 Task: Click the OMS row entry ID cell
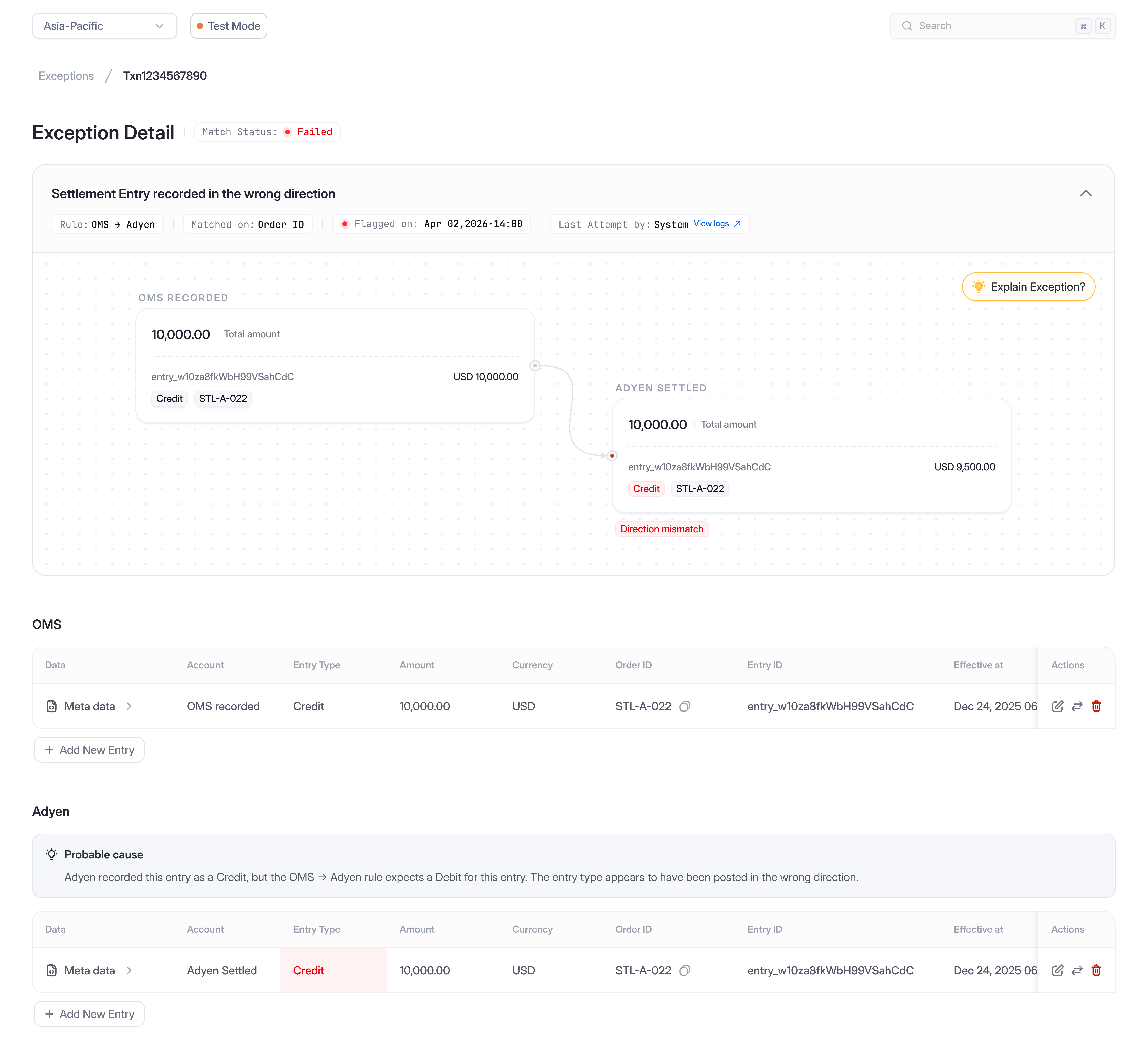pos(830,707)
